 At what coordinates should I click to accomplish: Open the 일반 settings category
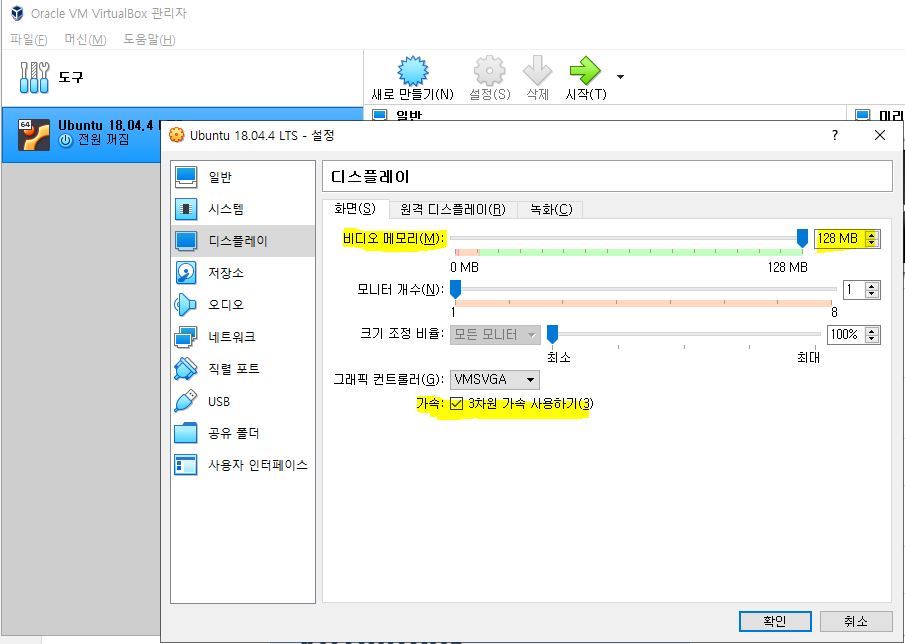click(x=243, y=177)
